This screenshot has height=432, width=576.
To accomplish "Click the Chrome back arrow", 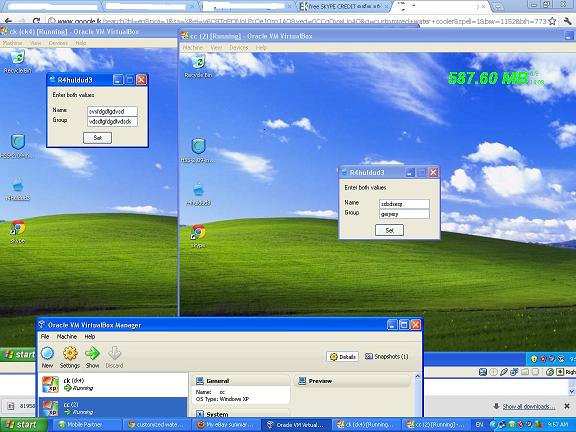I will point(8,21).
